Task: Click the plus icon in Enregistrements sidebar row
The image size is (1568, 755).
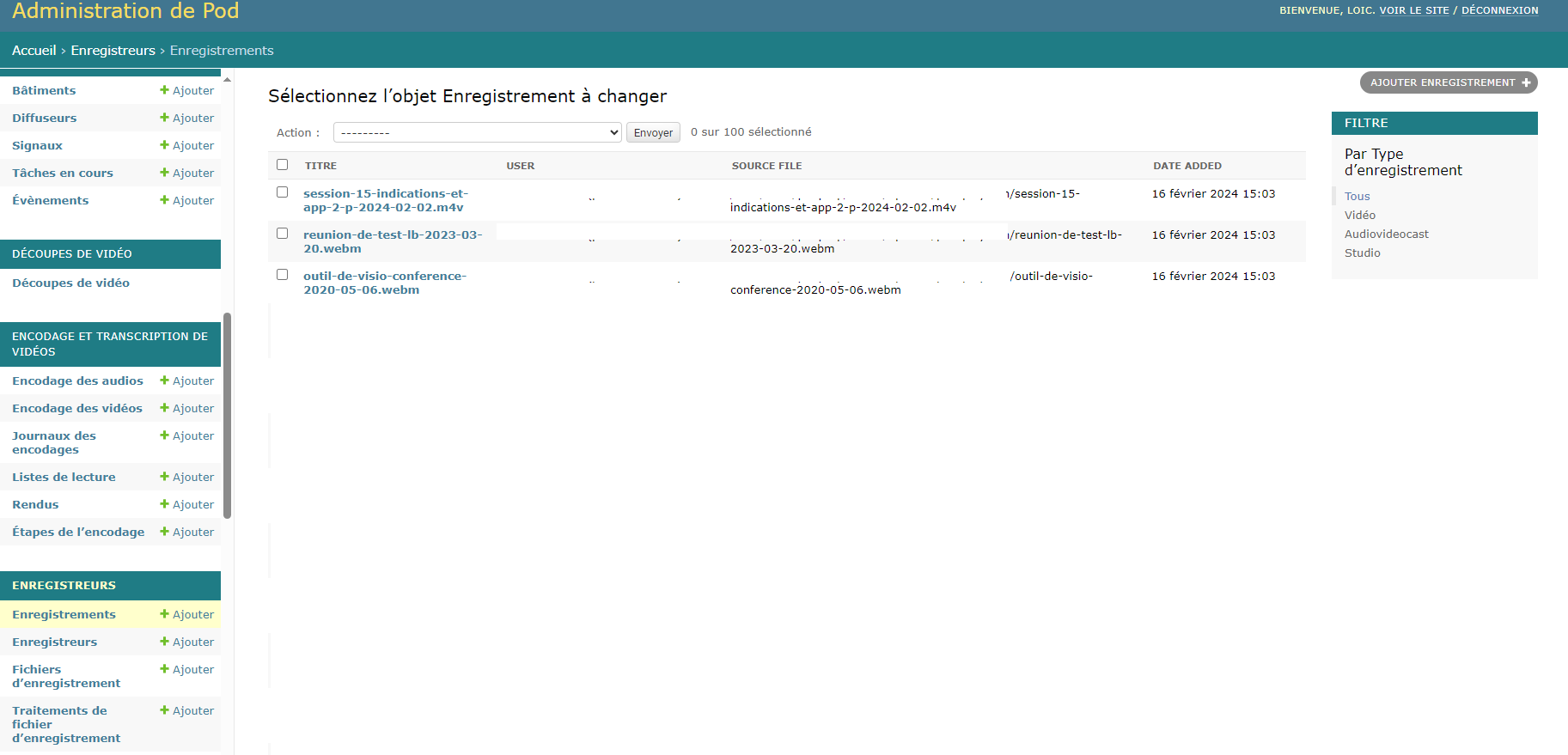Action: [x=164, y=614]
